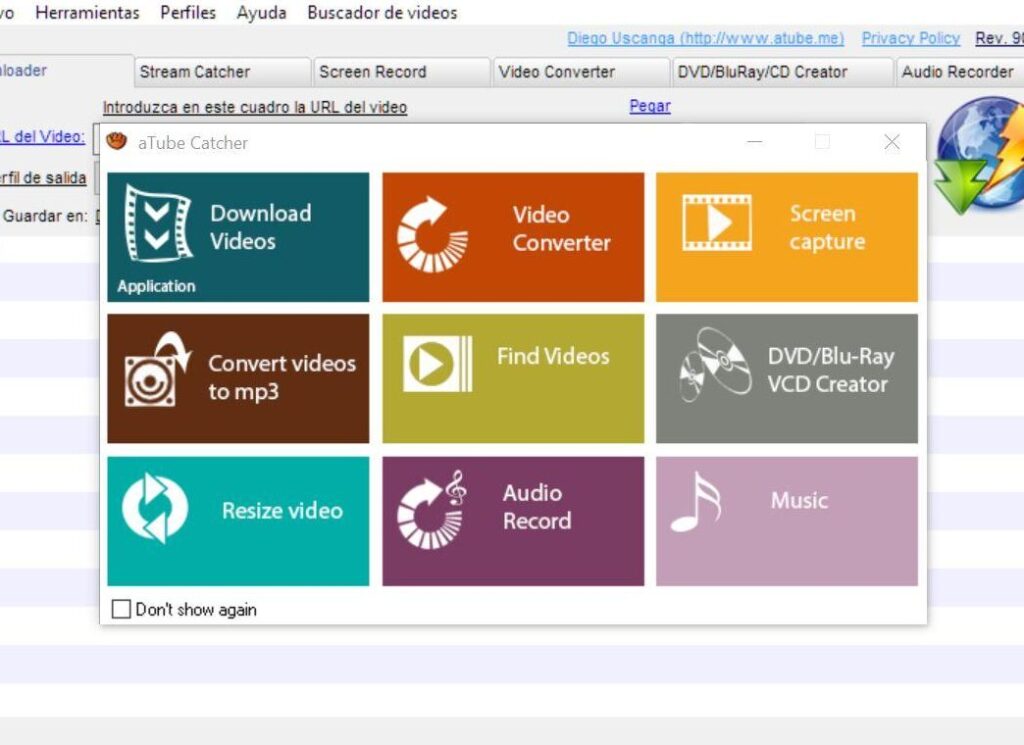
Task: Click the globe download icon in main window
Action: point(978,154)
